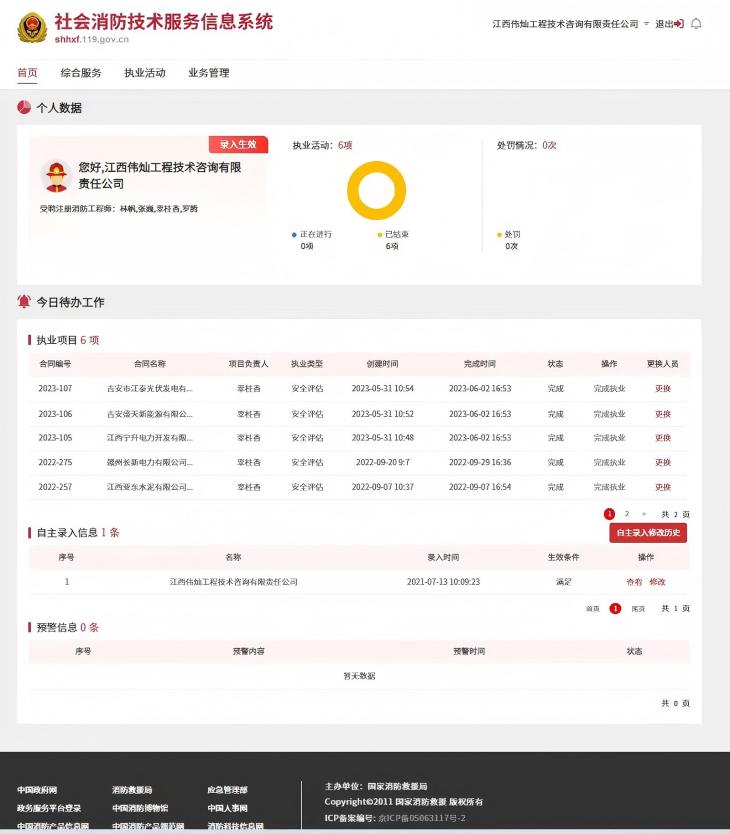Click 更换 for contract 2023-107

point(663,389)
